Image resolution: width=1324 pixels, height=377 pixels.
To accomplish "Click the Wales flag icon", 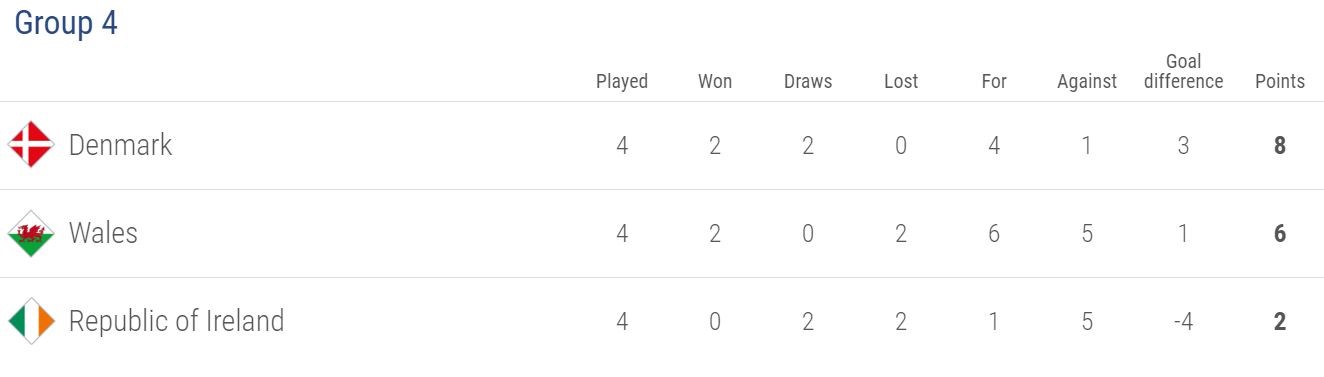I will 31,233.
